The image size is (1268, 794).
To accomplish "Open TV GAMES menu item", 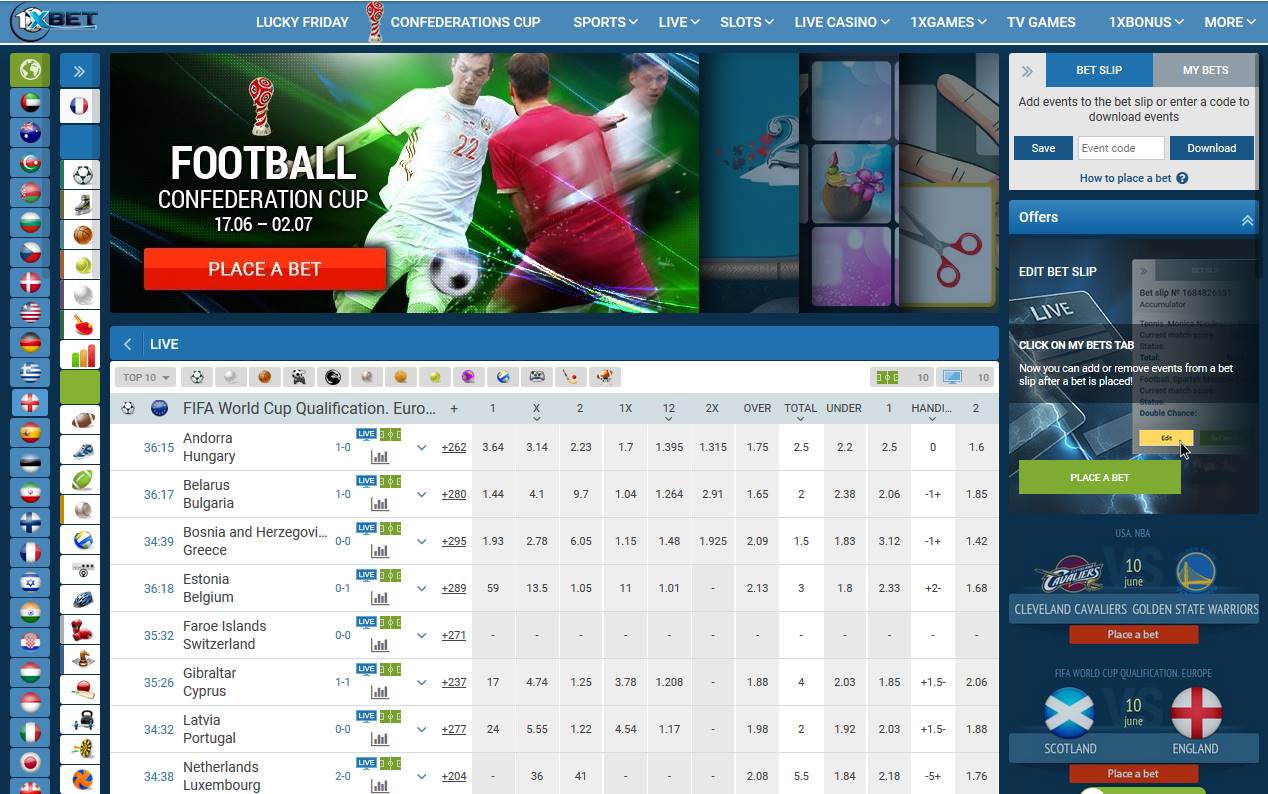I will pos(1041,22).
